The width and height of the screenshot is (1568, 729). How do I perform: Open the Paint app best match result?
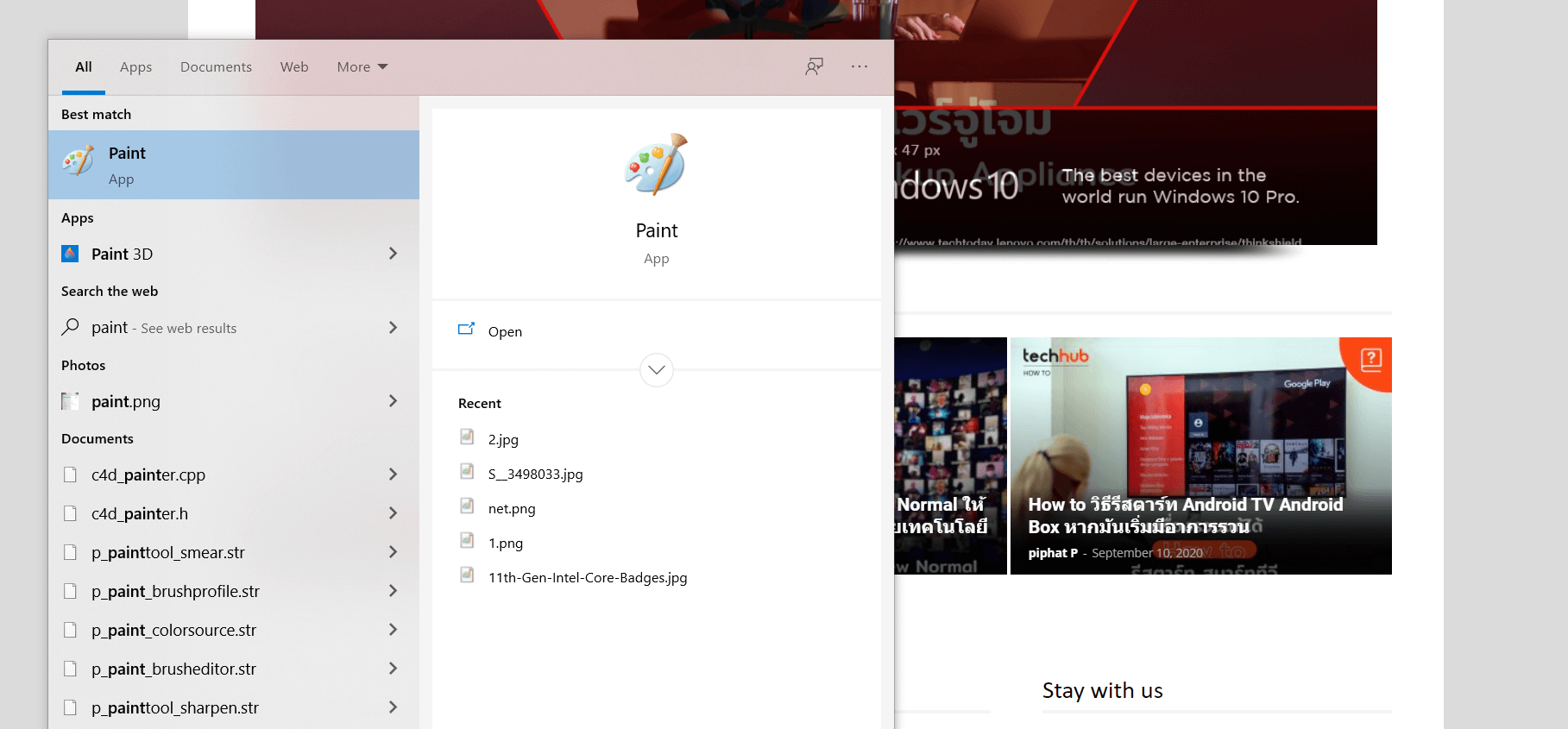point(234,165)
